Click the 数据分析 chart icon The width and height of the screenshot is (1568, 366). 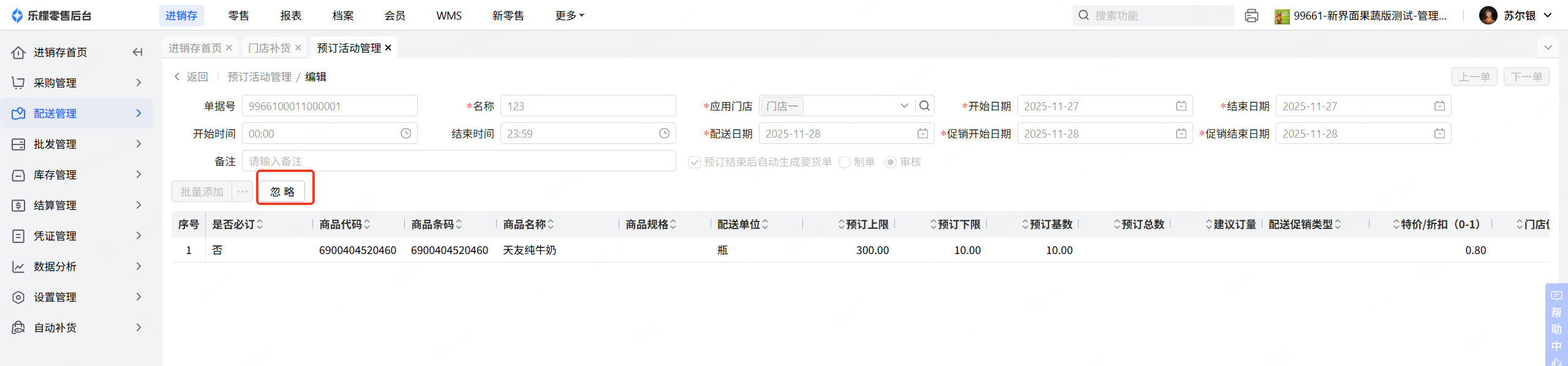click(18, 267)
